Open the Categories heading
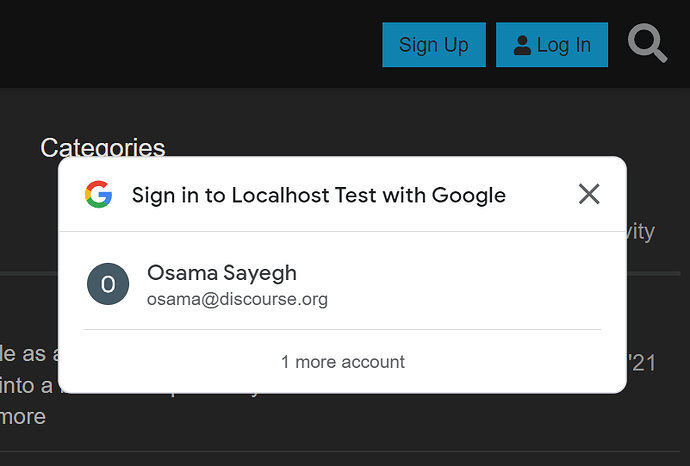The width and height of the screenshot is (690, 466). tap(103, 147)
